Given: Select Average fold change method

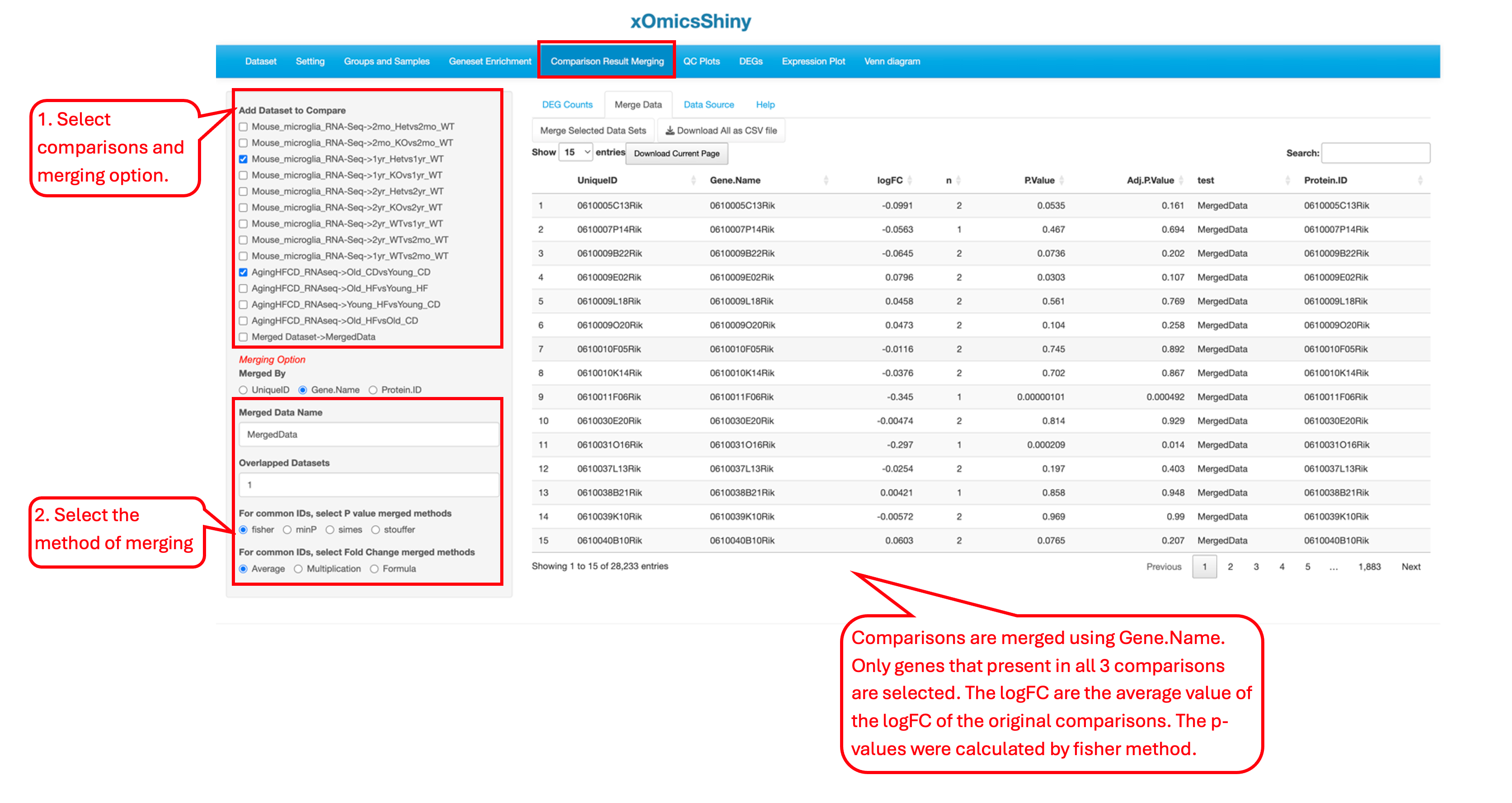Looking at the screenshot, I should [243, 569].
